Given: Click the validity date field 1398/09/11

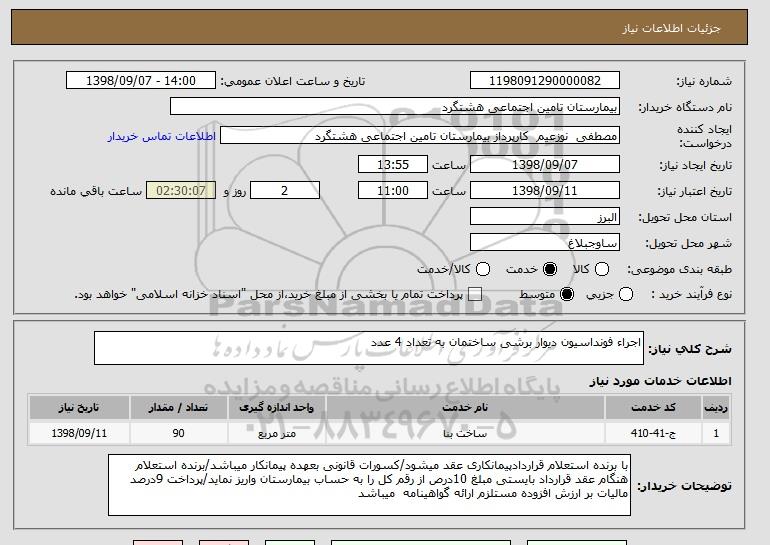Looking at the screenshot, I should coord(545,190).
